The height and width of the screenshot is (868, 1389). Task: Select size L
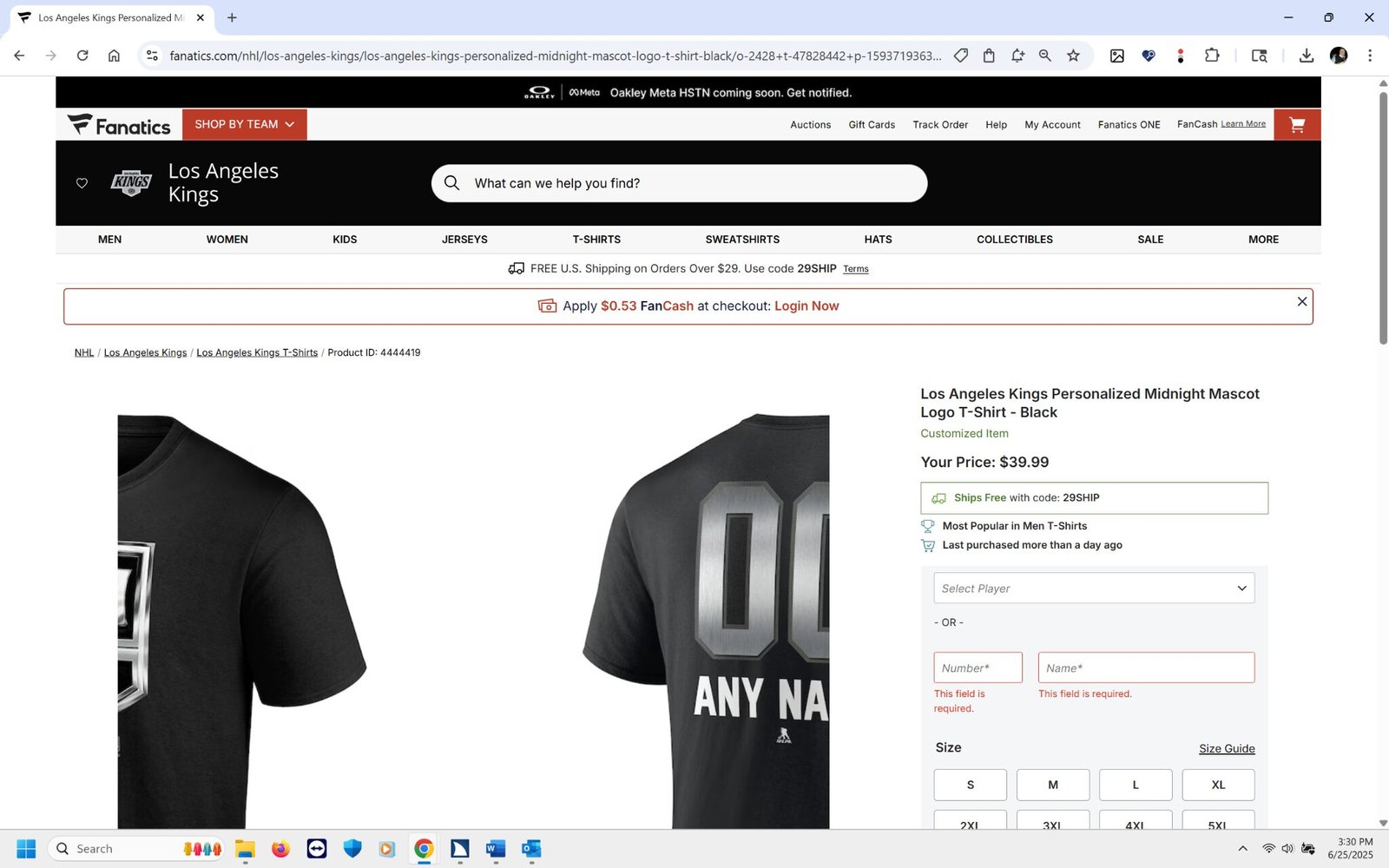click(x=1136, y=785)
